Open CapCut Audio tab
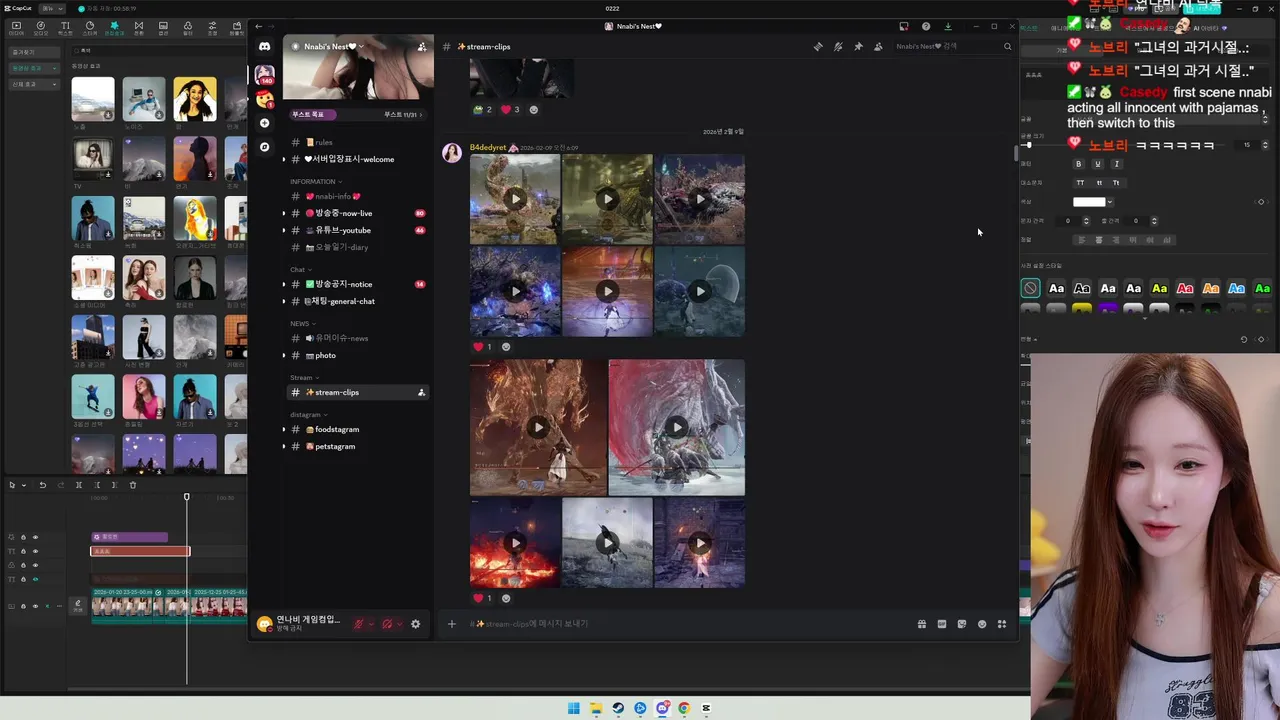This screenshot has width=1280, height=720. [41, 28]
